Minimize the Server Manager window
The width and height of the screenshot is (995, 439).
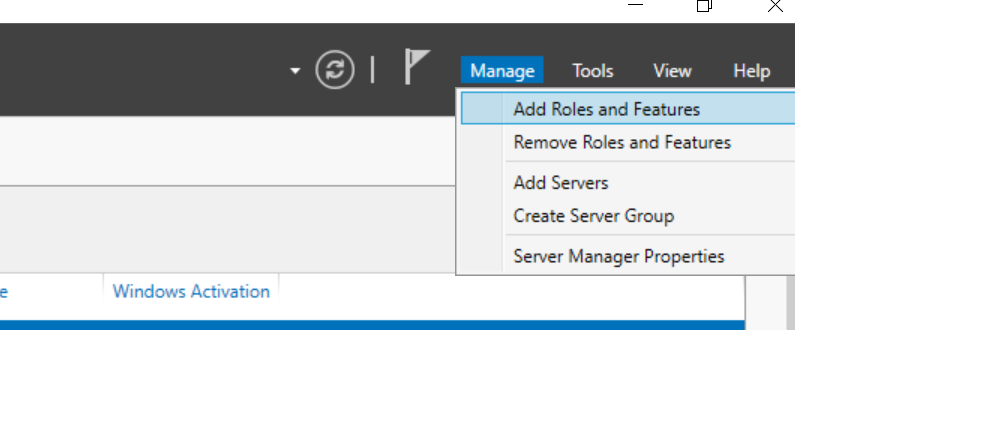click(x=635, y=6)
